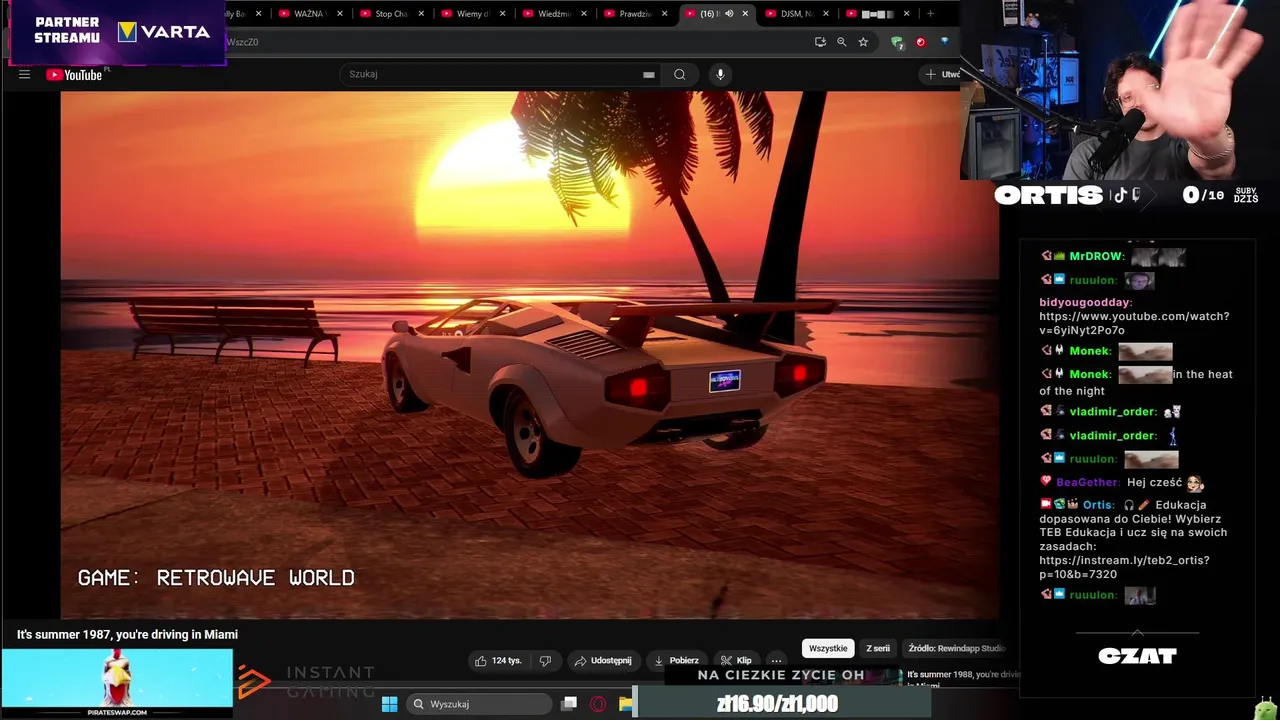Viewport: 1280px width, 720px height.
Task: Select the Źródło: Rewindapp Studio chip
Action: click(x=955, y=648)
